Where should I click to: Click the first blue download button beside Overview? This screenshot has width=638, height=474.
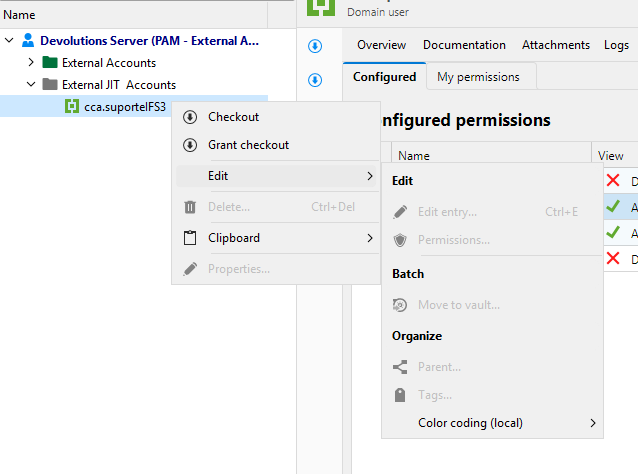tap(315, 46)
